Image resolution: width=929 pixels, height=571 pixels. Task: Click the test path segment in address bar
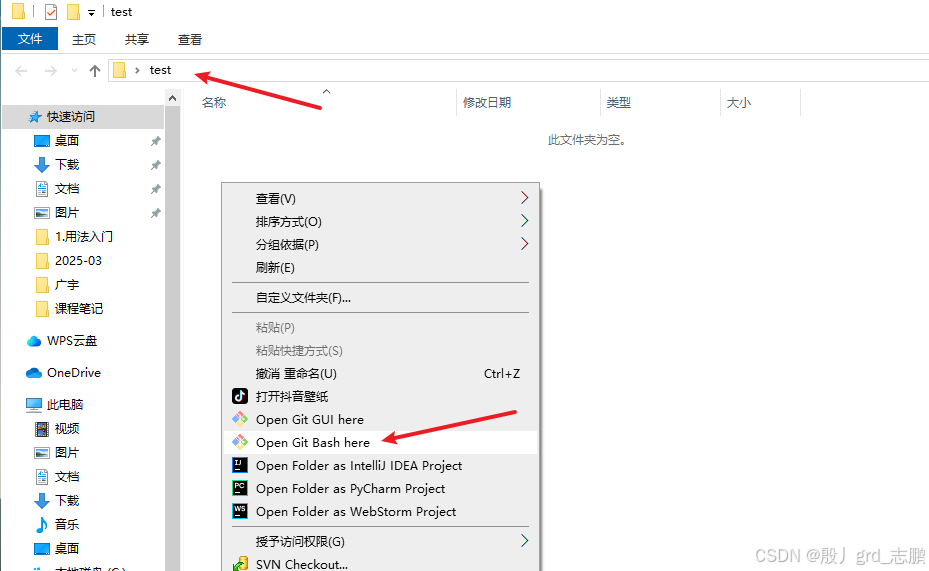coord(160,70)
